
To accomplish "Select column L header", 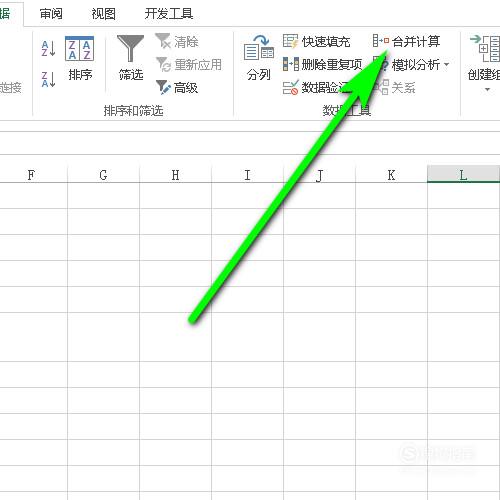I will tap(463, 175).
